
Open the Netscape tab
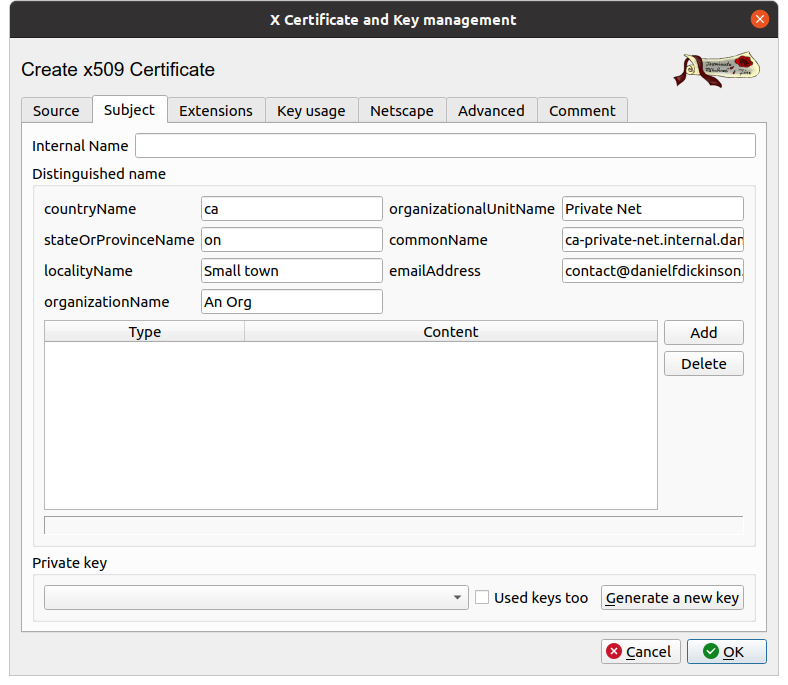402,111
